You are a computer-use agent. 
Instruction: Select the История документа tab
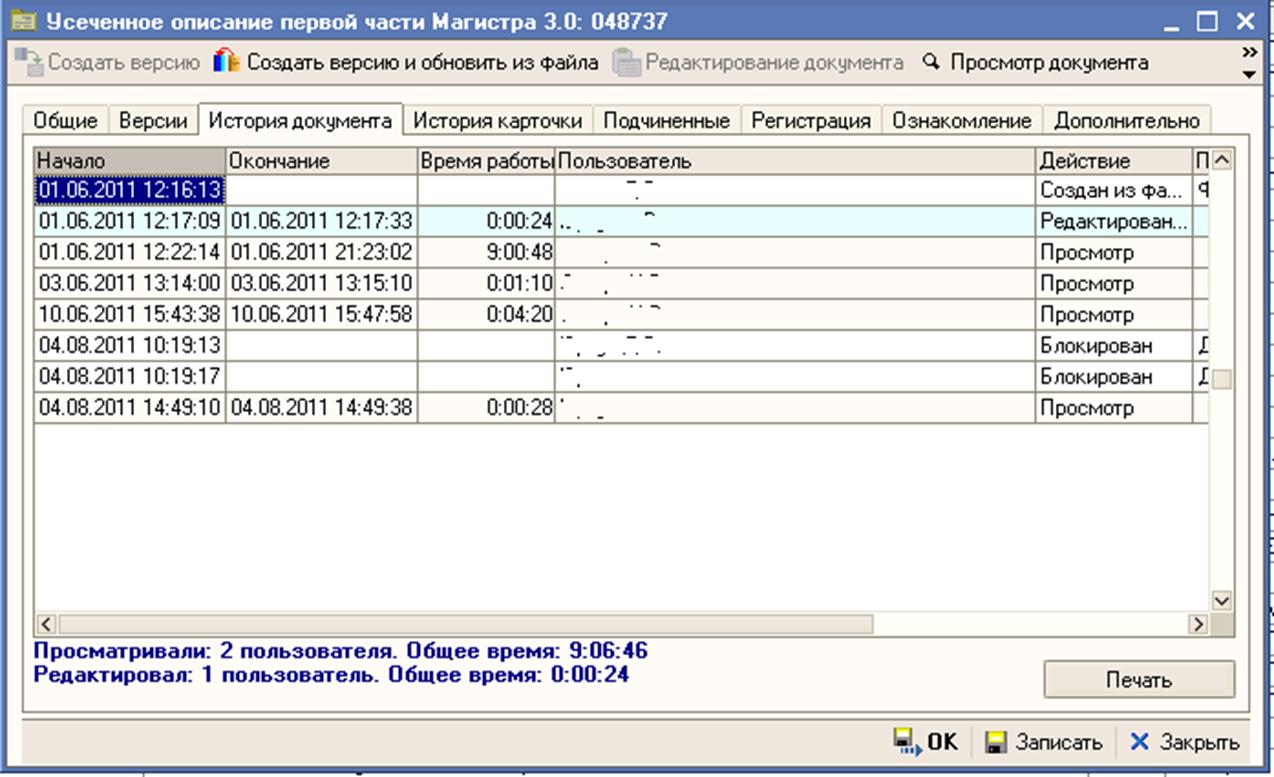click(x=300, y=120)
